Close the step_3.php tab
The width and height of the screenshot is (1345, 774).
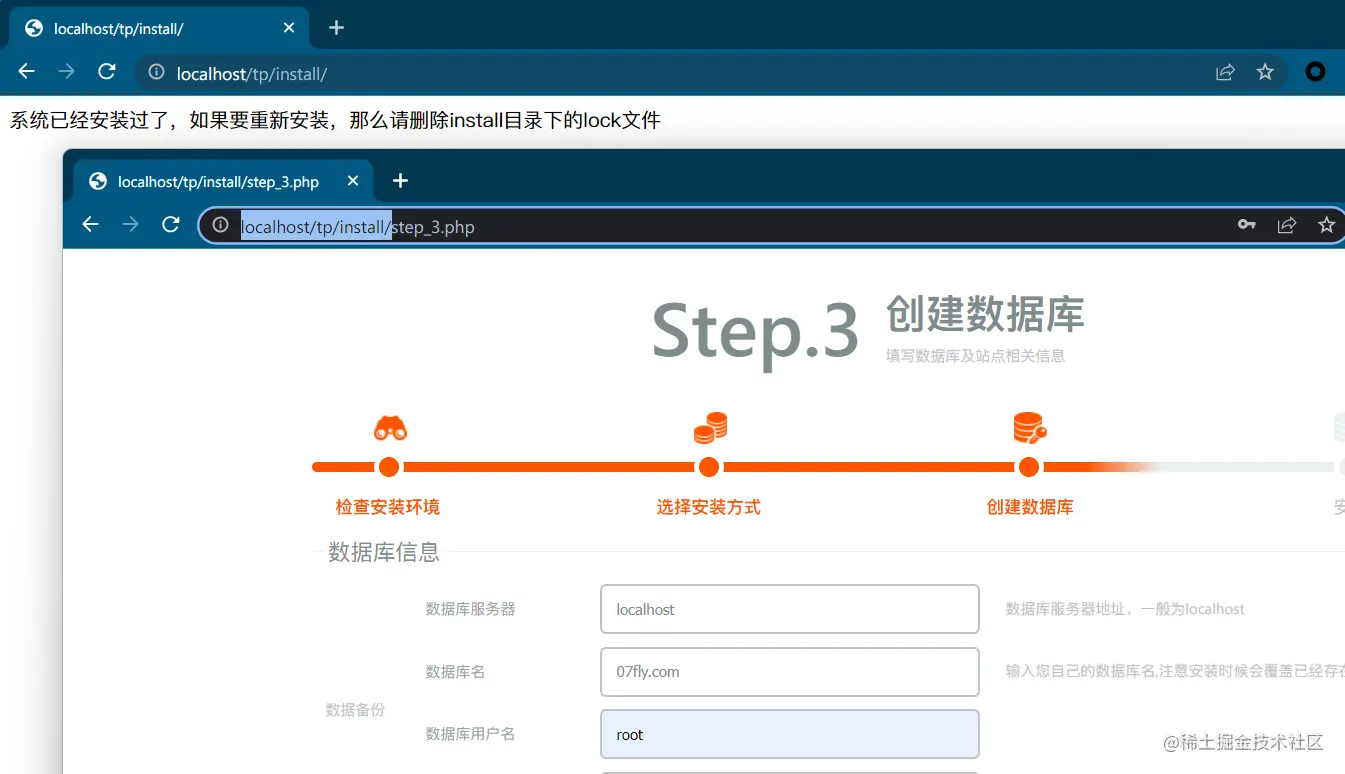(x=353, y=181)
